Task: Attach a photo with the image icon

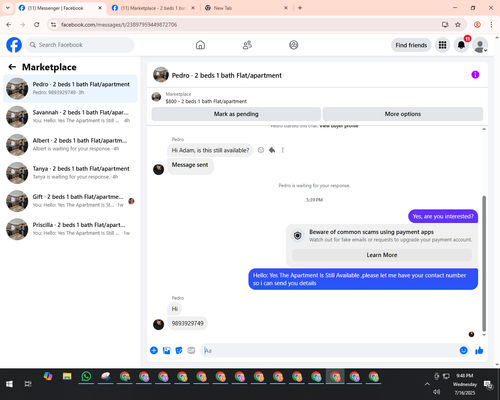Action: point(166,350)
